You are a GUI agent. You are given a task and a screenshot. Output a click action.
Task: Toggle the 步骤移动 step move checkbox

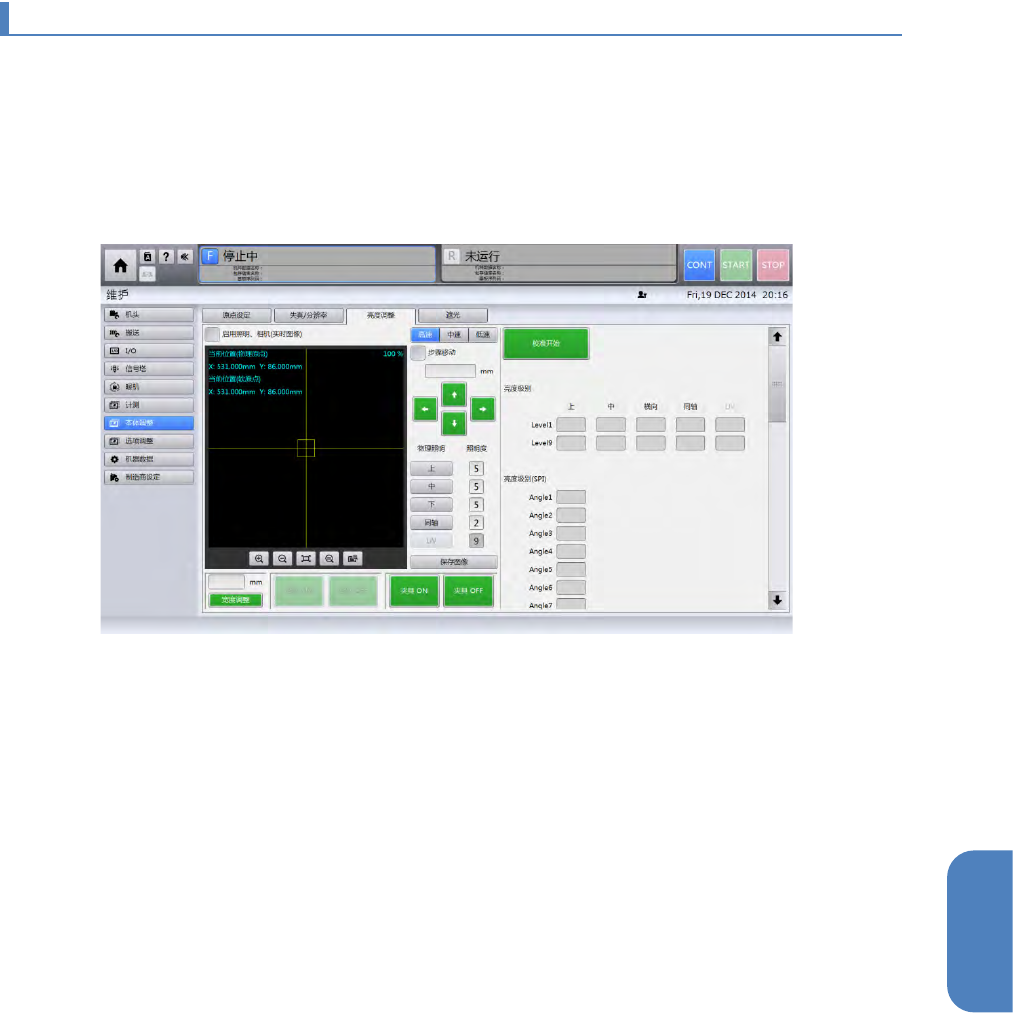pyautogui.click(x=418, y=353)
